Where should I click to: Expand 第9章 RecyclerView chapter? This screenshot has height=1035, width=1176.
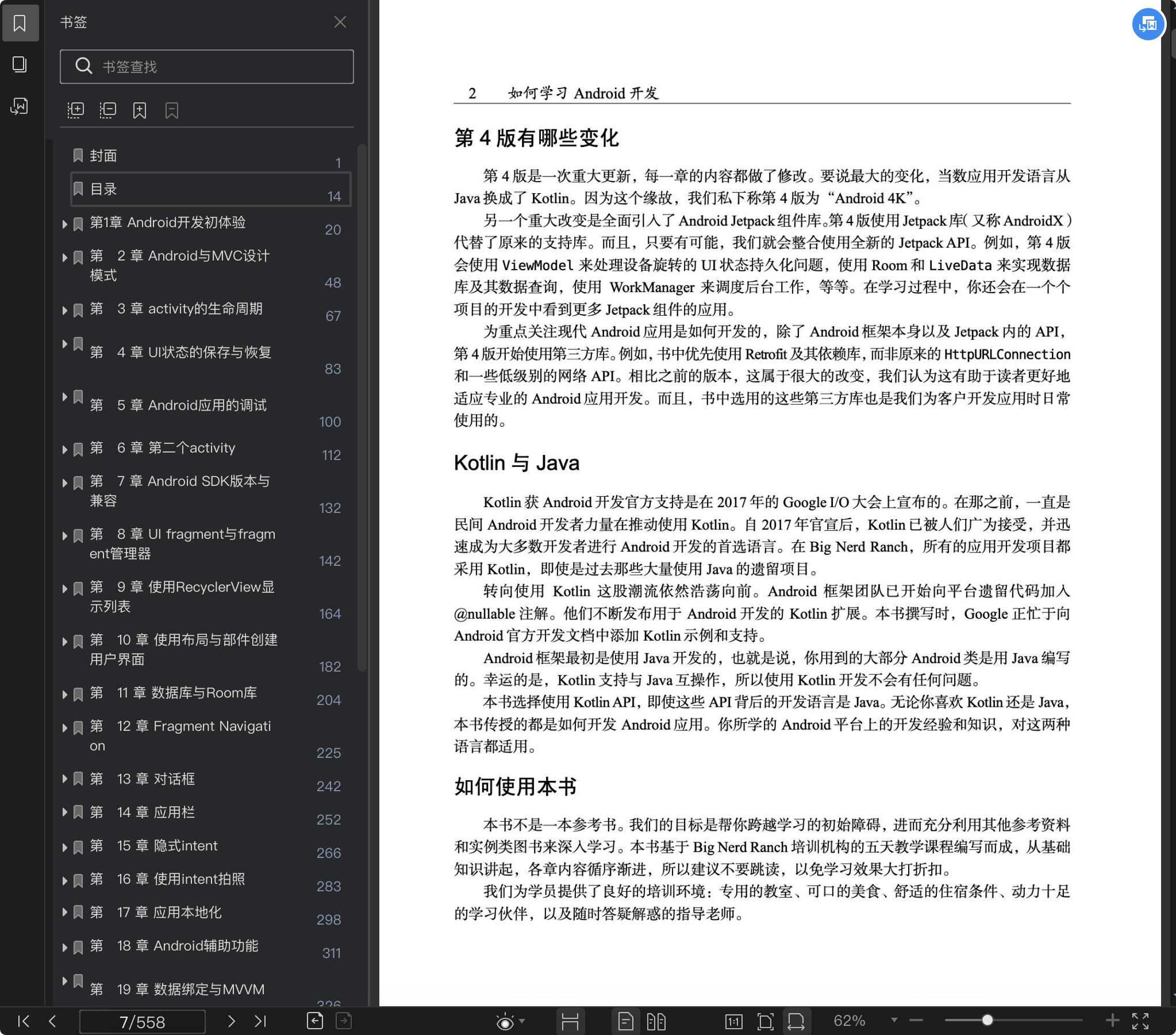(x=65, y=589)
